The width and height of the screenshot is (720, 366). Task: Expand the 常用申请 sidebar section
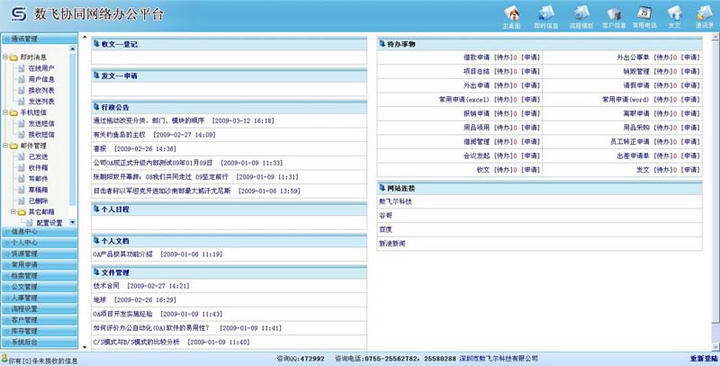click(39, 265)
